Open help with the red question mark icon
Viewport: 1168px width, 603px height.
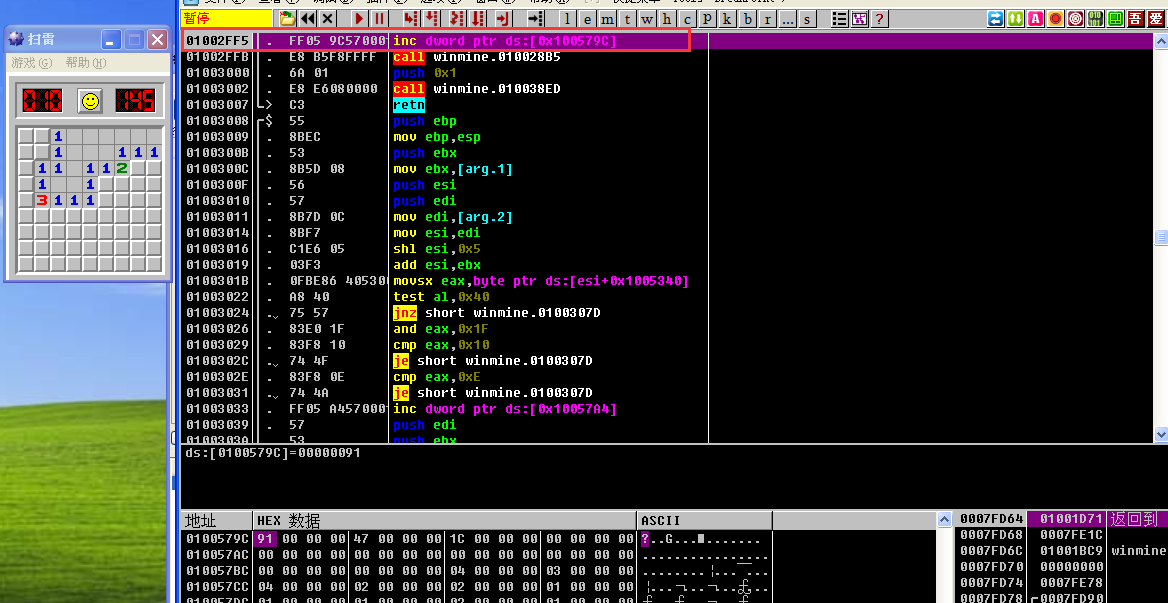[x=880, y=19]
